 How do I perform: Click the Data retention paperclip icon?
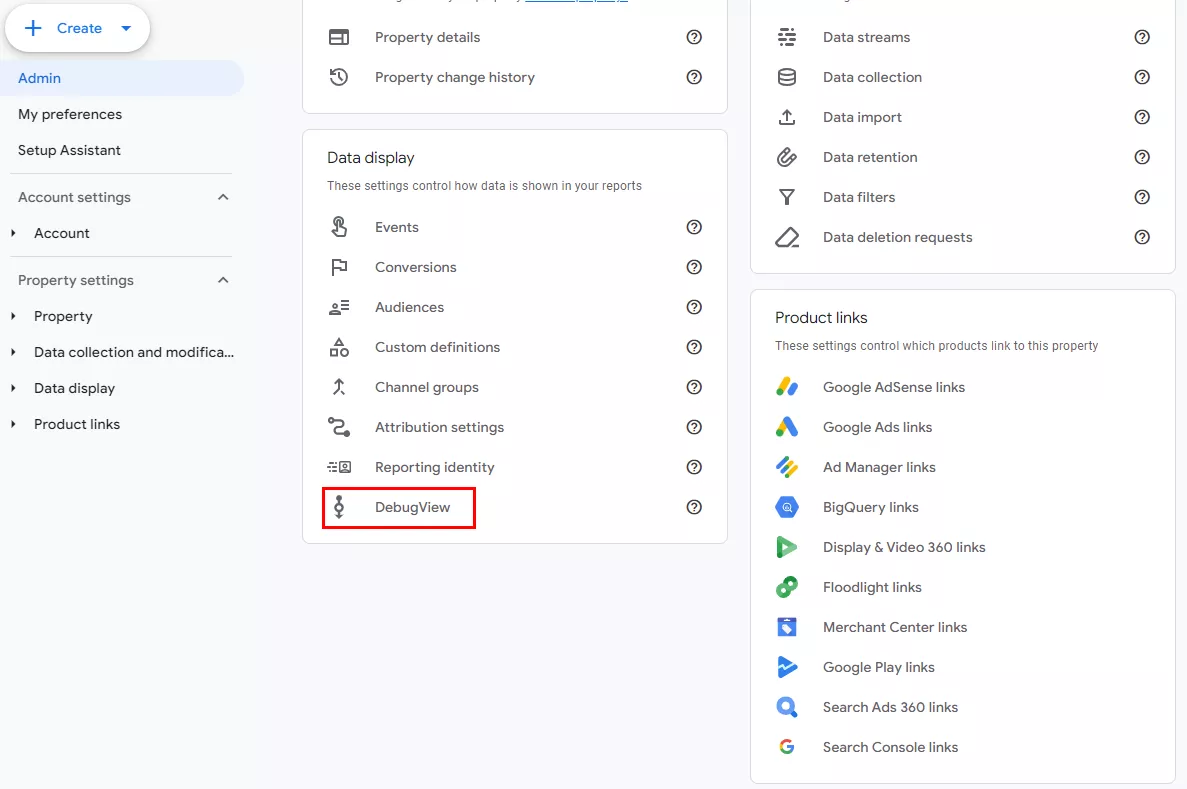coord(787,157)
